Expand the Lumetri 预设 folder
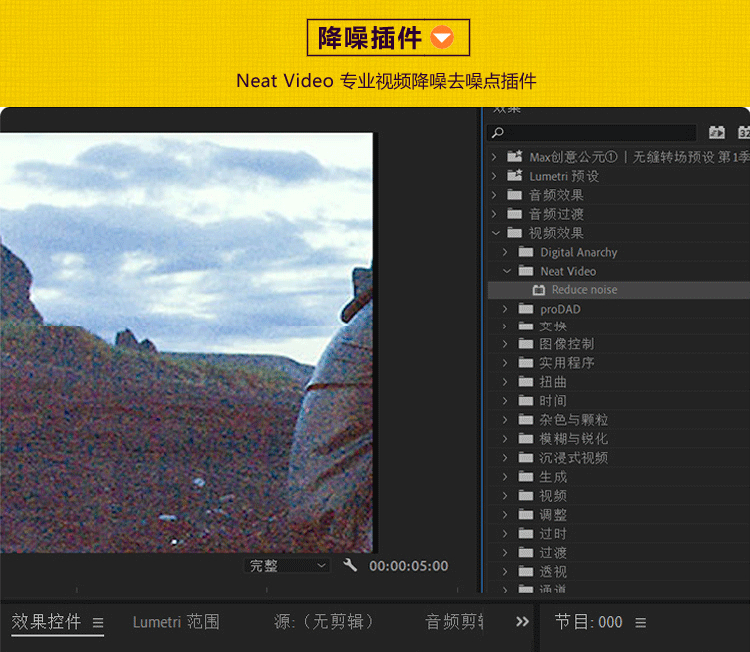 pyautogui.click(x=494, y=176)
